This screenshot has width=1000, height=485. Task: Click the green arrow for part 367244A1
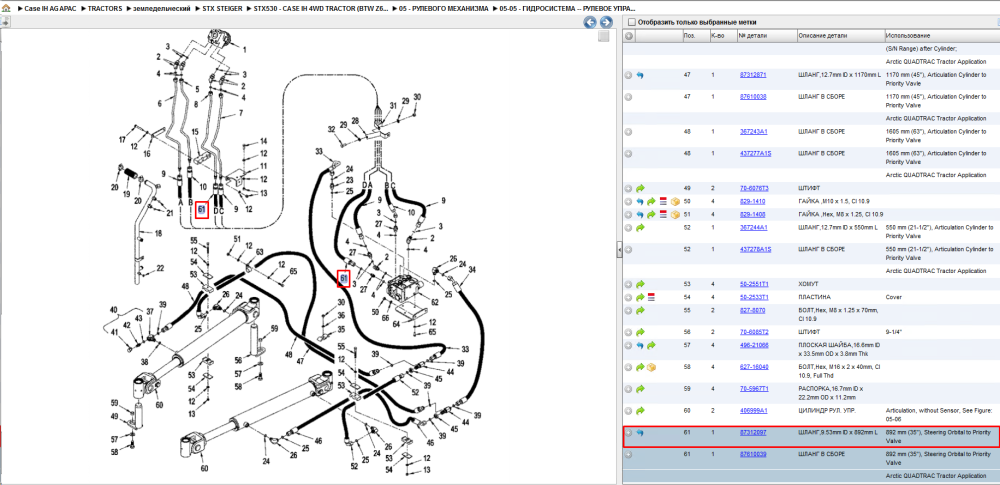point(640,227)
